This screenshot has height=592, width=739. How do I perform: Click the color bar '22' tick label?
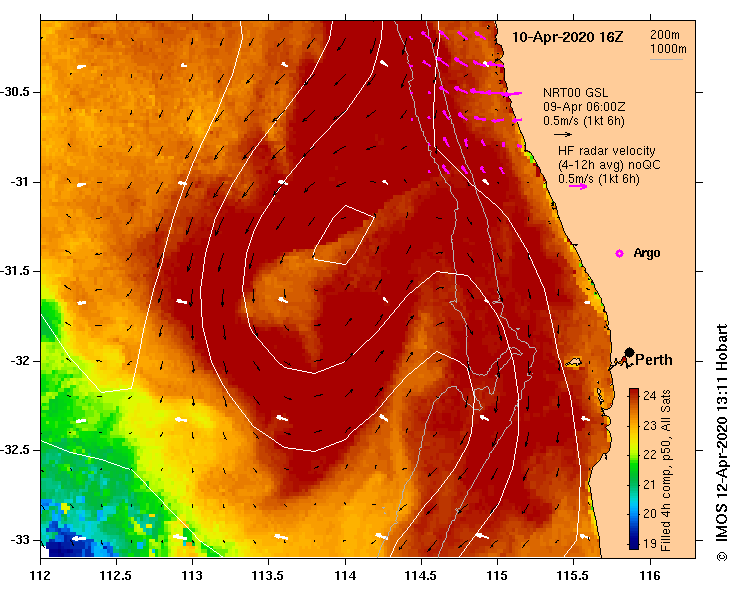click(649, 454)
